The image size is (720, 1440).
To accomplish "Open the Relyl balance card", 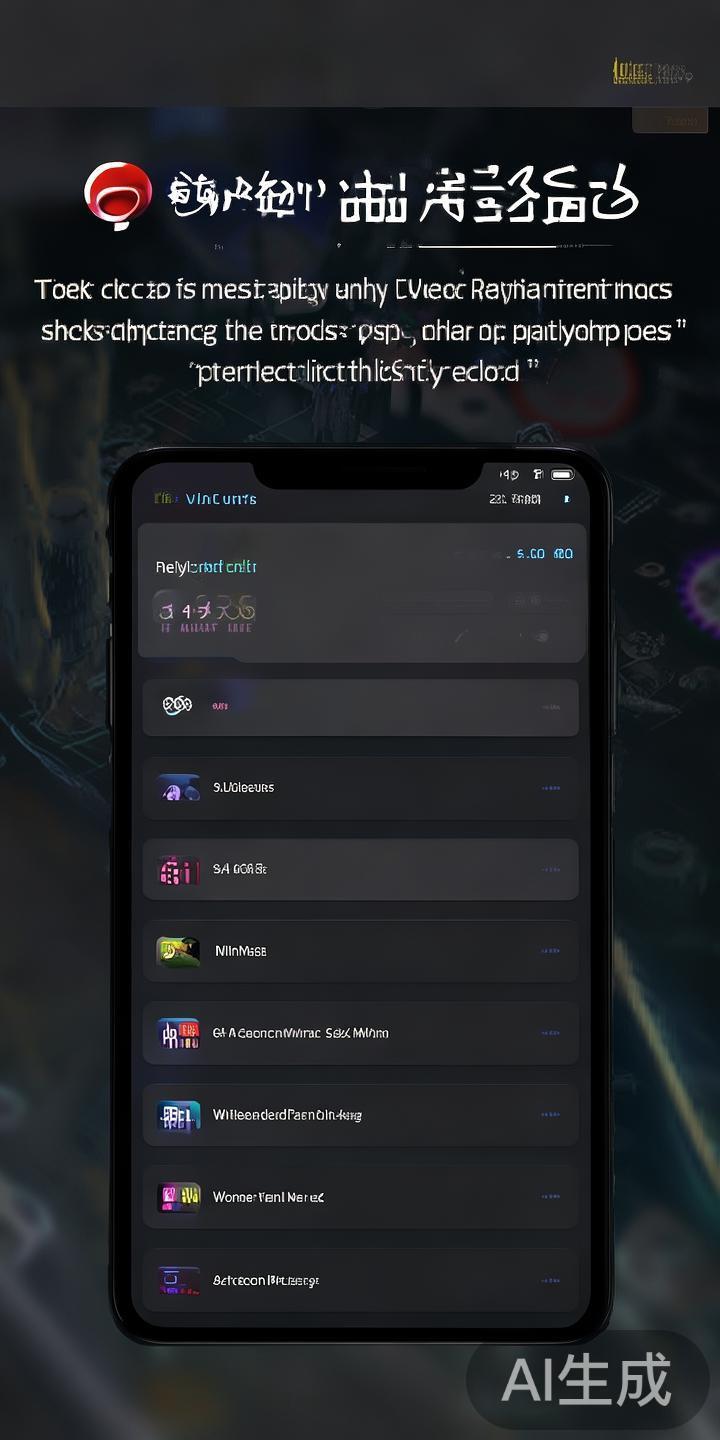I will tap(362, 592).
